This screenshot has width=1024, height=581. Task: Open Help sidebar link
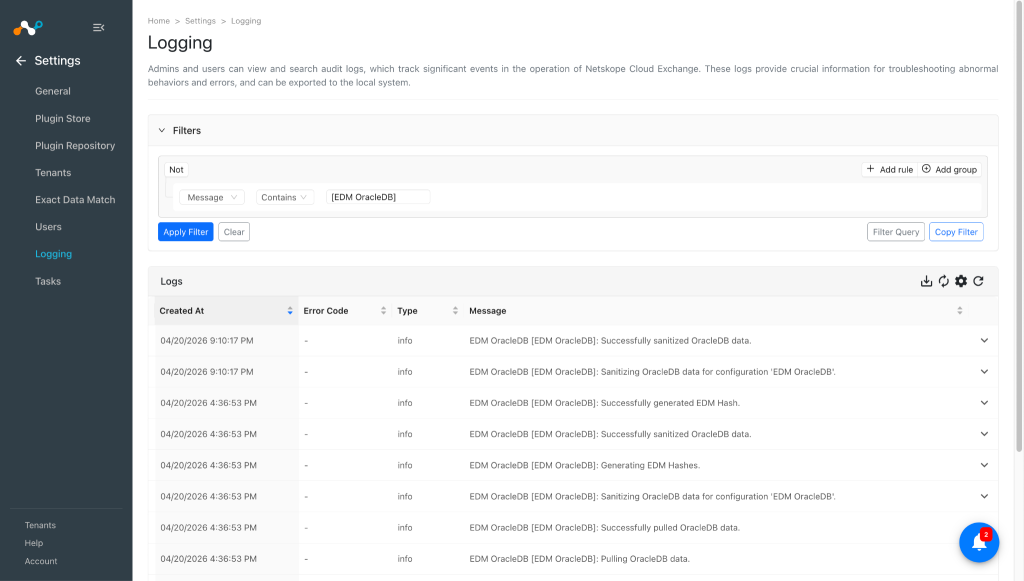click(x=34, y=543)
